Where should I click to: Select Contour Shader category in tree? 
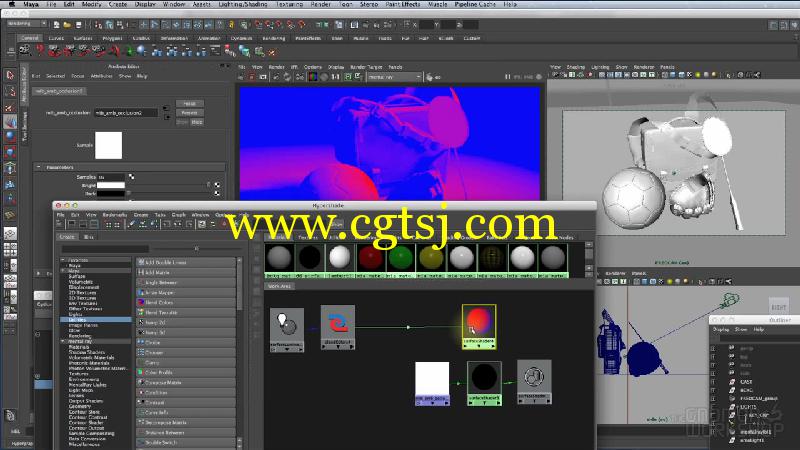tap(86, 422)
